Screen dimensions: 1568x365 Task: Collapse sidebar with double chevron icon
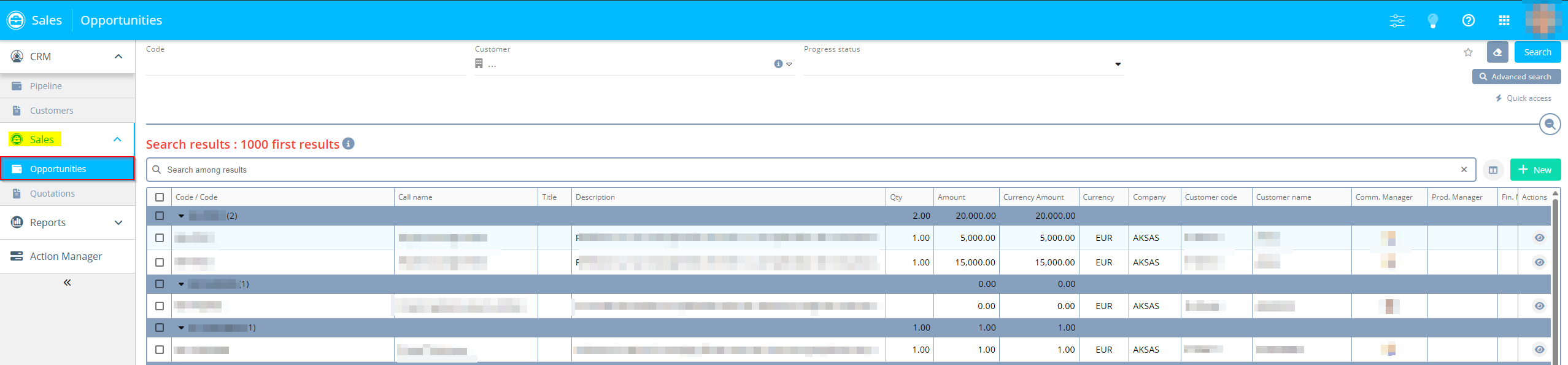pyautogui.click(x=68, y=283)
